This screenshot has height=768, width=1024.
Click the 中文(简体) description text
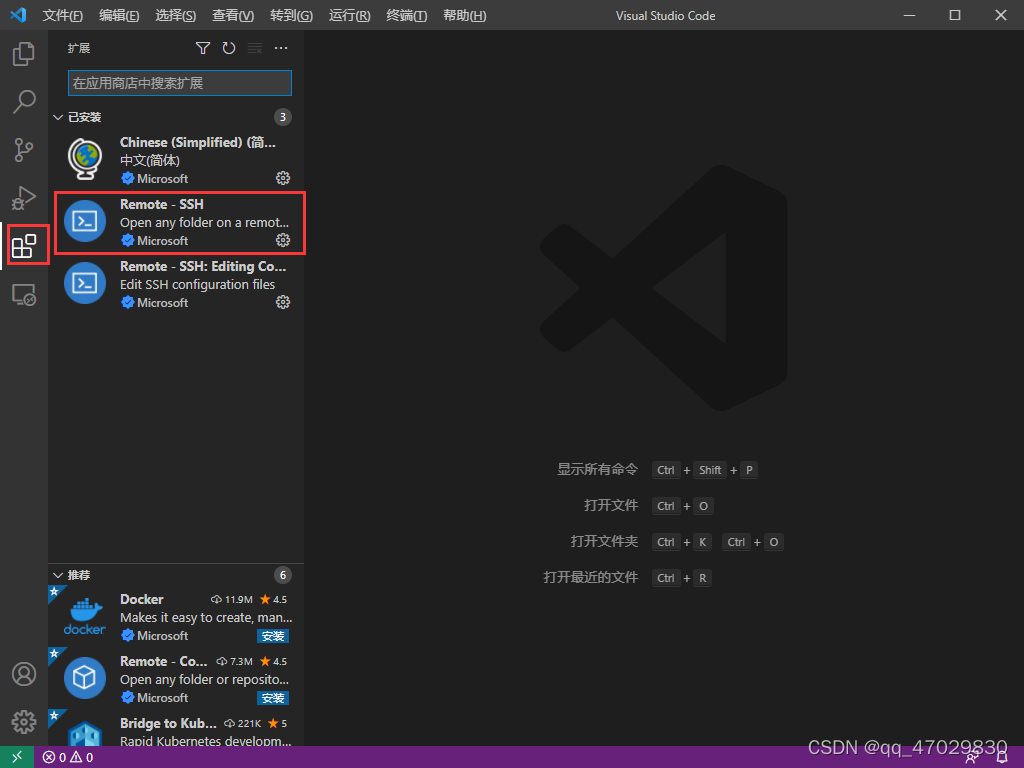point(150,161)
